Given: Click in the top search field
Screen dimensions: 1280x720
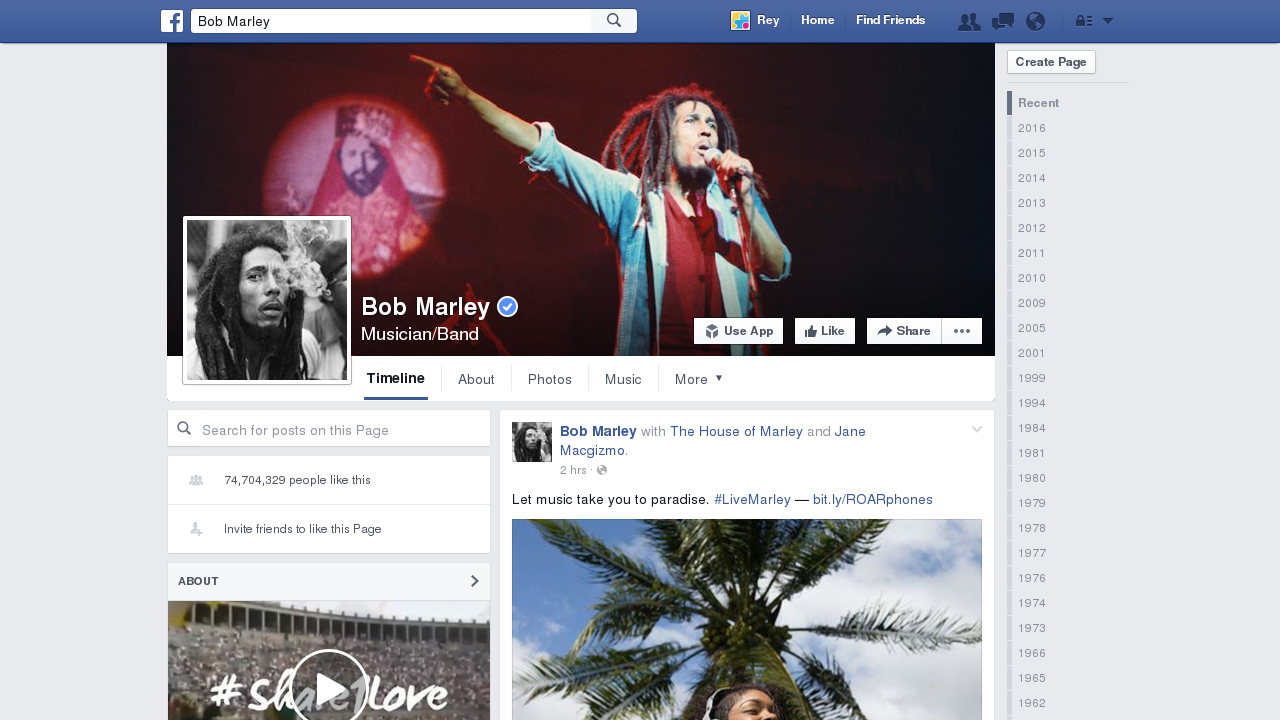Looking at the screenshot, I should pos(391,21).
